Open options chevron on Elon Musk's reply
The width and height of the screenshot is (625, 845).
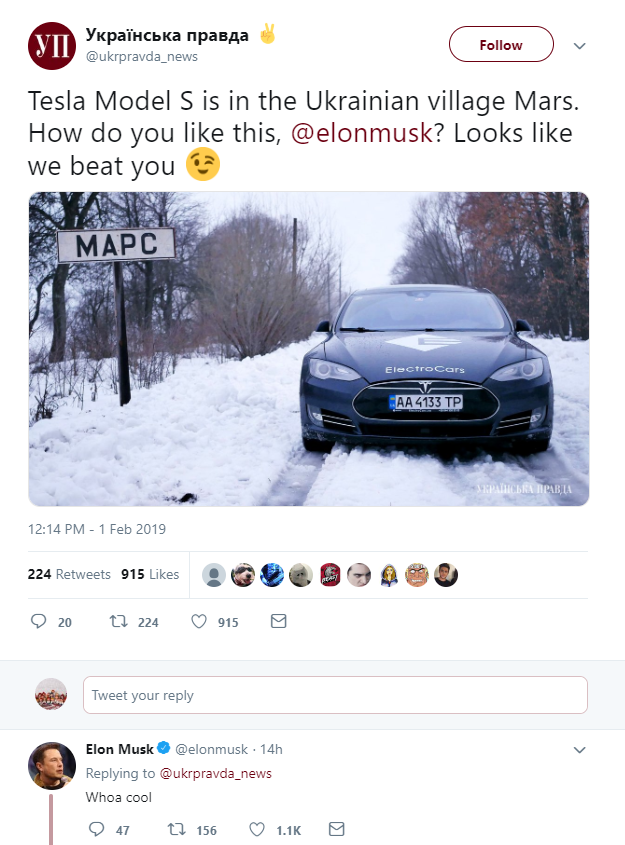tap(579, 750)
